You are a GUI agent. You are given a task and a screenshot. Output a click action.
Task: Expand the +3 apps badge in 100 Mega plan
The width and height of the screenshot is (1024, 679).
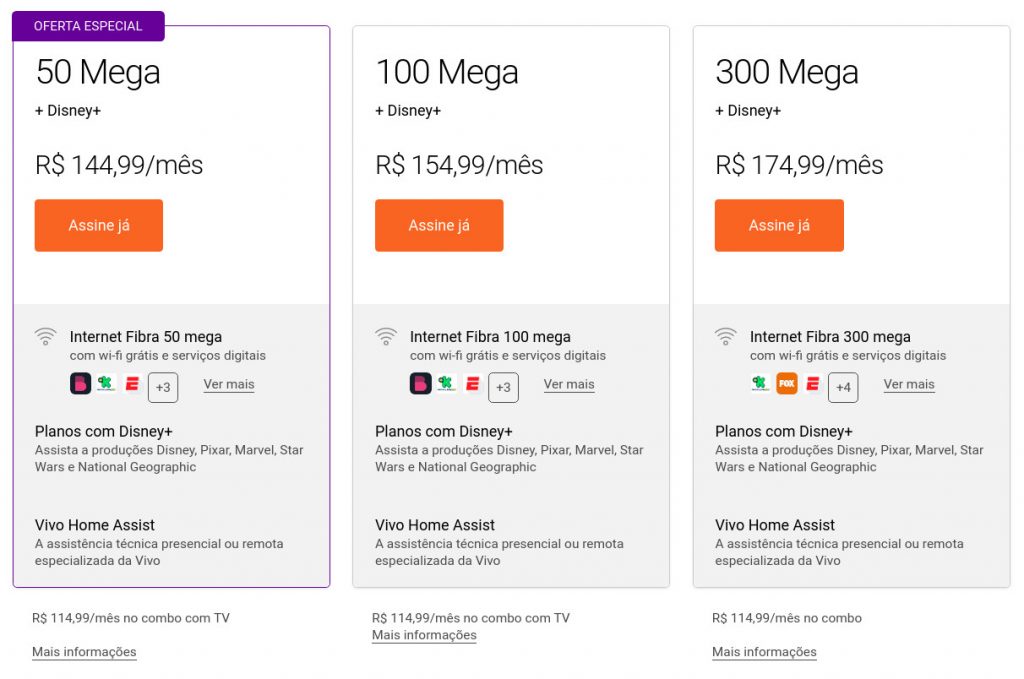504,387
